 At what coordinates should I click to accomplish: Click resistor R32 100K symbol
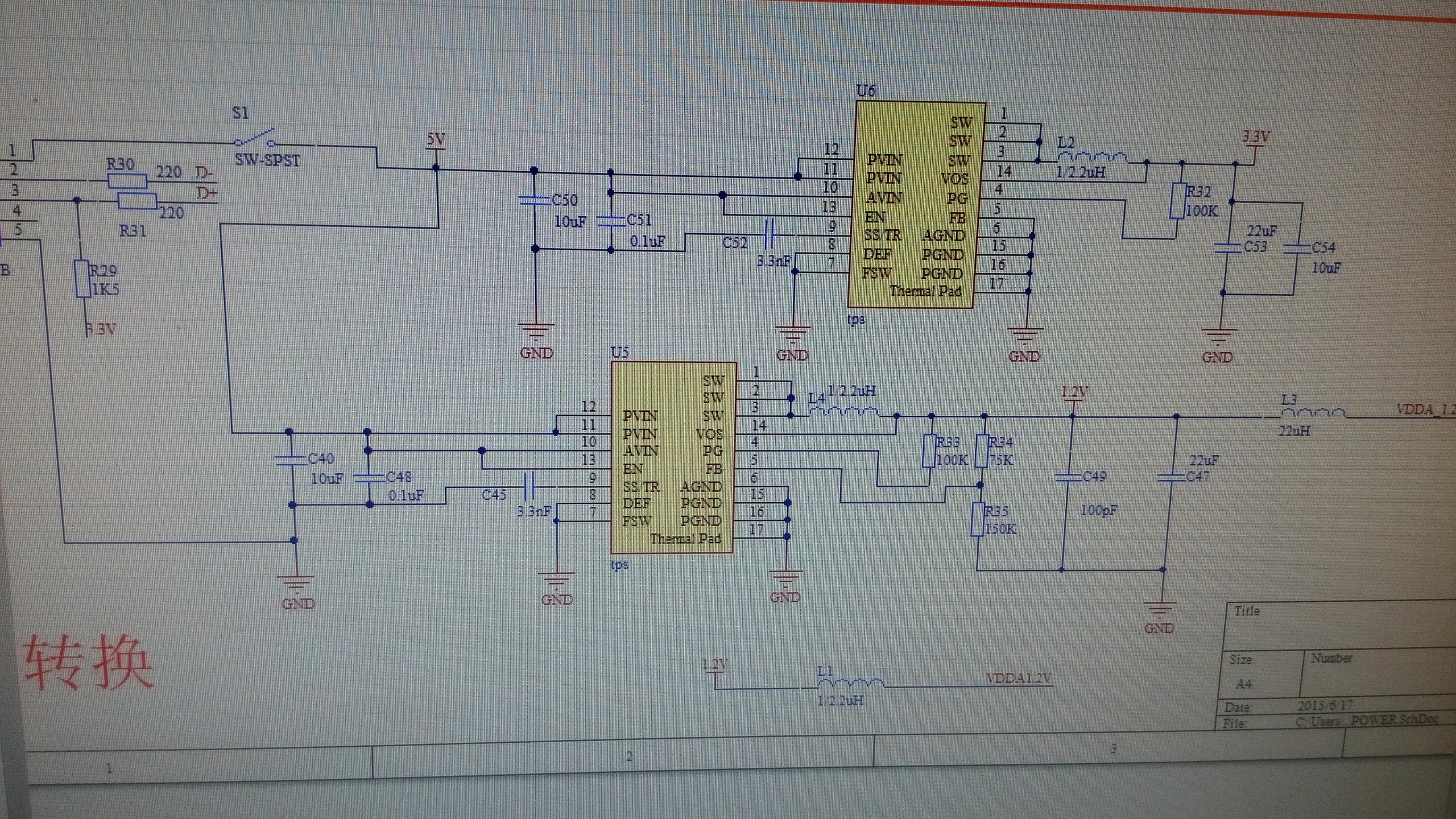tap(1177, 201)
